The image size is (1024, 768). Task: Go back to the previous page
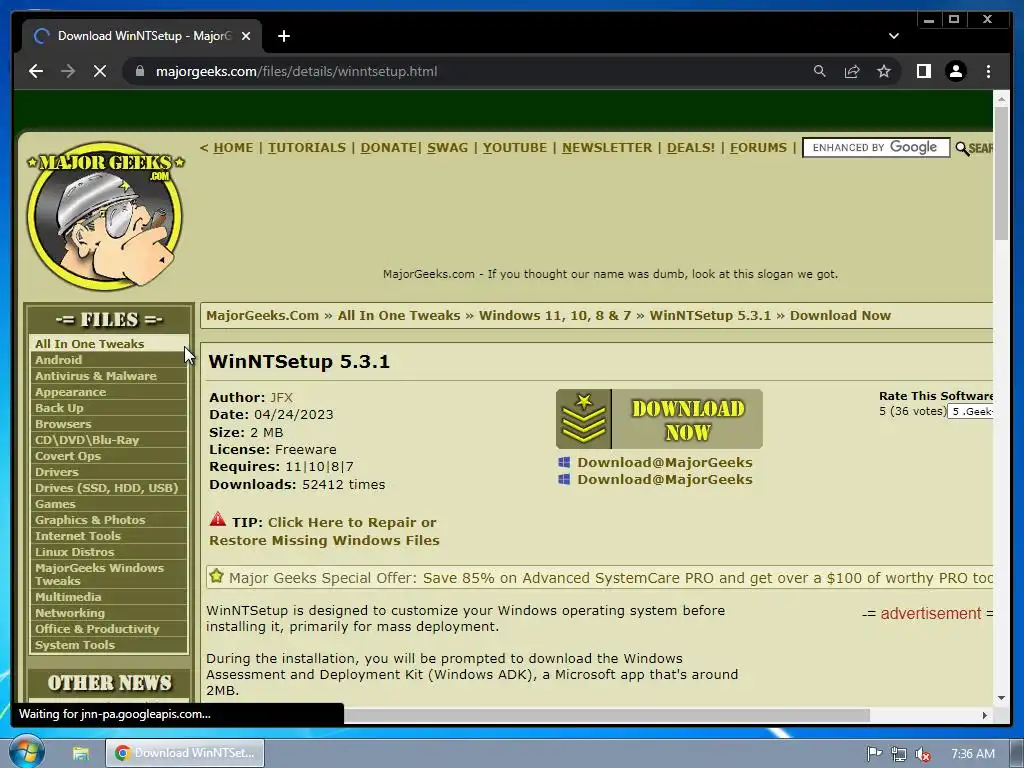point(36,71)
